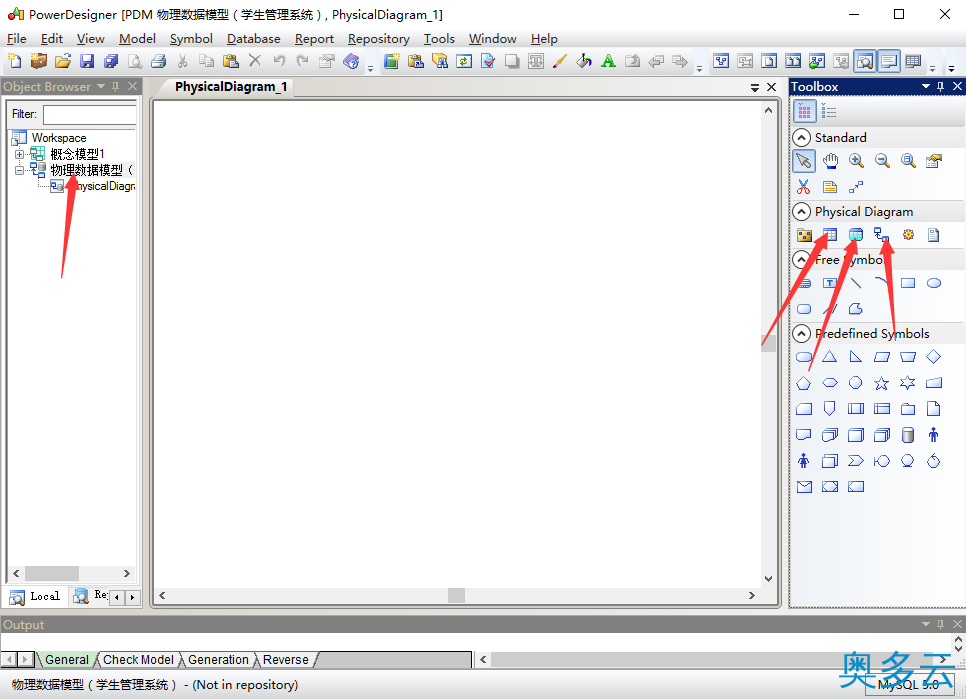Switch to the Reverse output tab
Image resolution: width=966 pixels, height=699 pixels.
tap(285, 660)
